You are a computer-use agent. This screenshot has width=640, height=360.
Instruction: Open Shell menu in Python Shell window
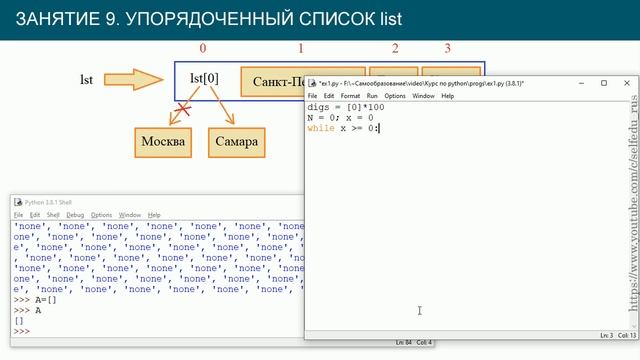tap(53, 215)
